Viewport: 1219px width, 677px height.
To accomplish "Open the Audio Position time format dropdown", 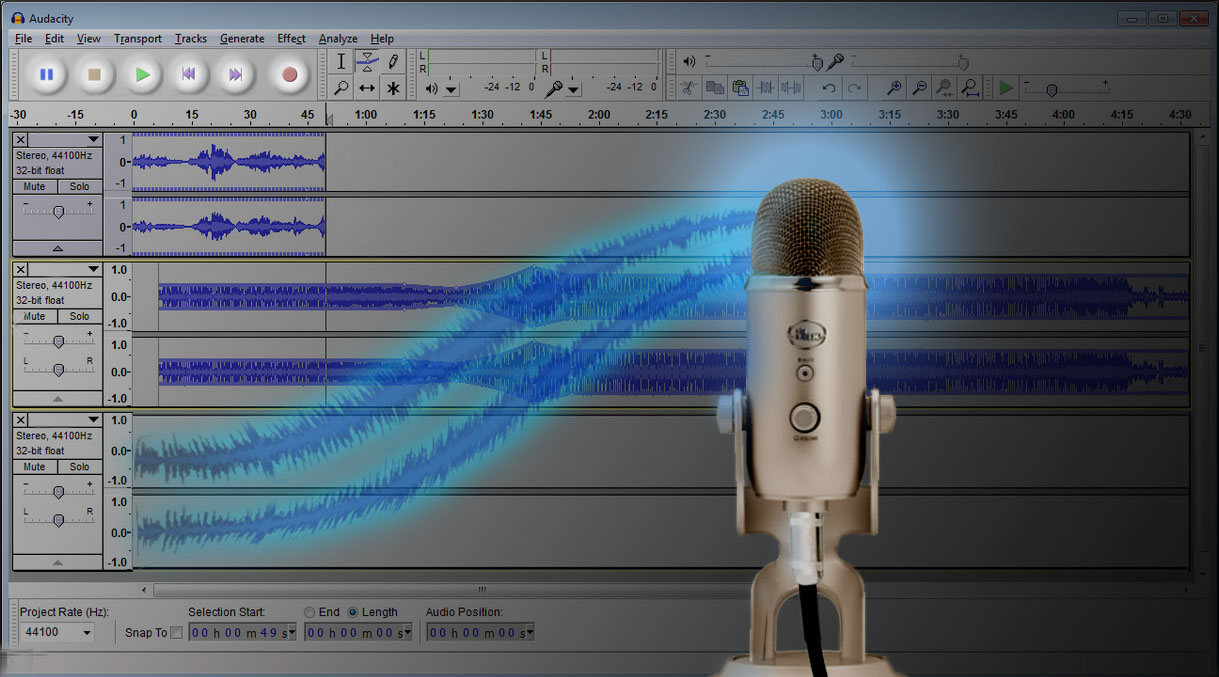I will click(x=529, y=632).
